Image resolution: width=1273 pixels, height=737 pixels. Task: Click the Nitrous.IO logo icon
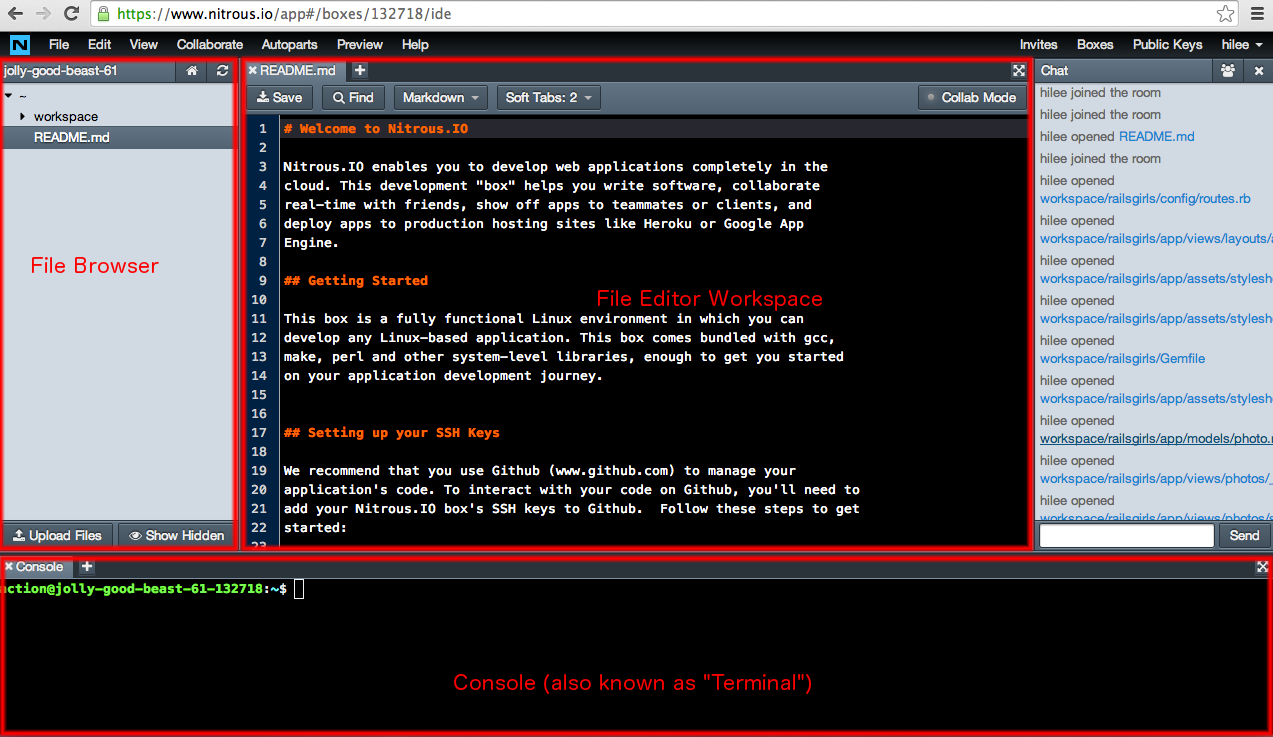[x=20, y=45]
